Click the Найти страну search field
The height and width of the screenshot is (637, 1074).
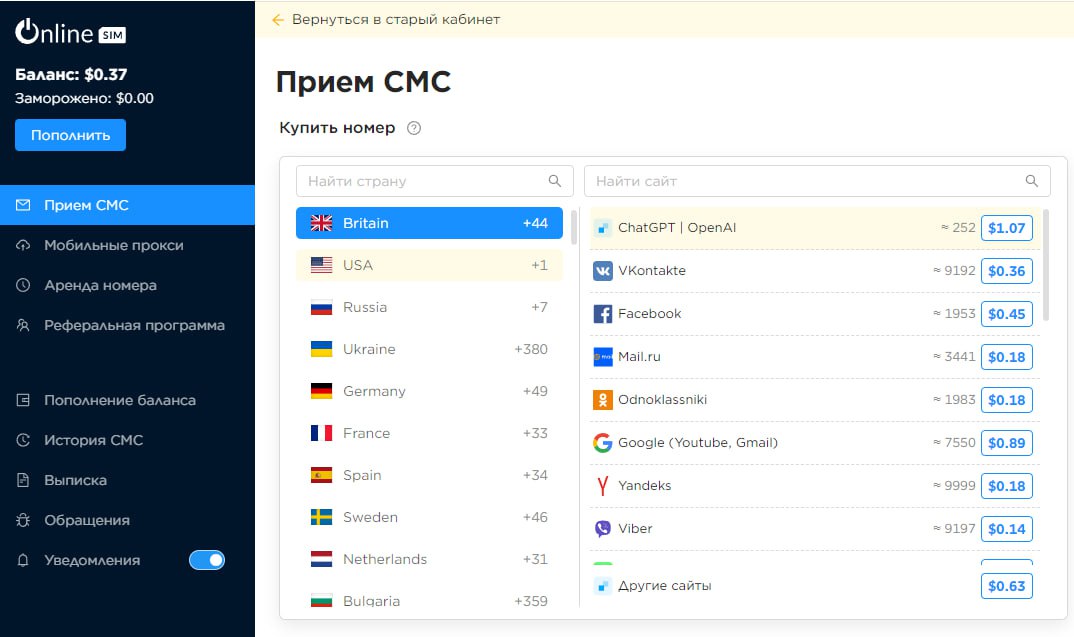[435, 181]
